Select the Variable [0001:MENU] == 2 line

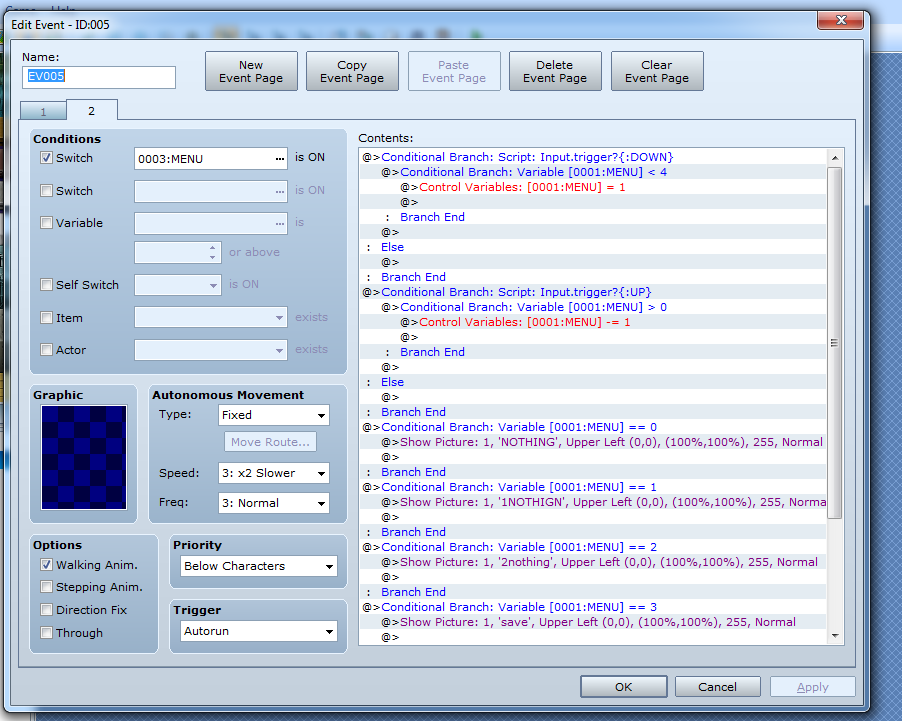coord(593,547)
